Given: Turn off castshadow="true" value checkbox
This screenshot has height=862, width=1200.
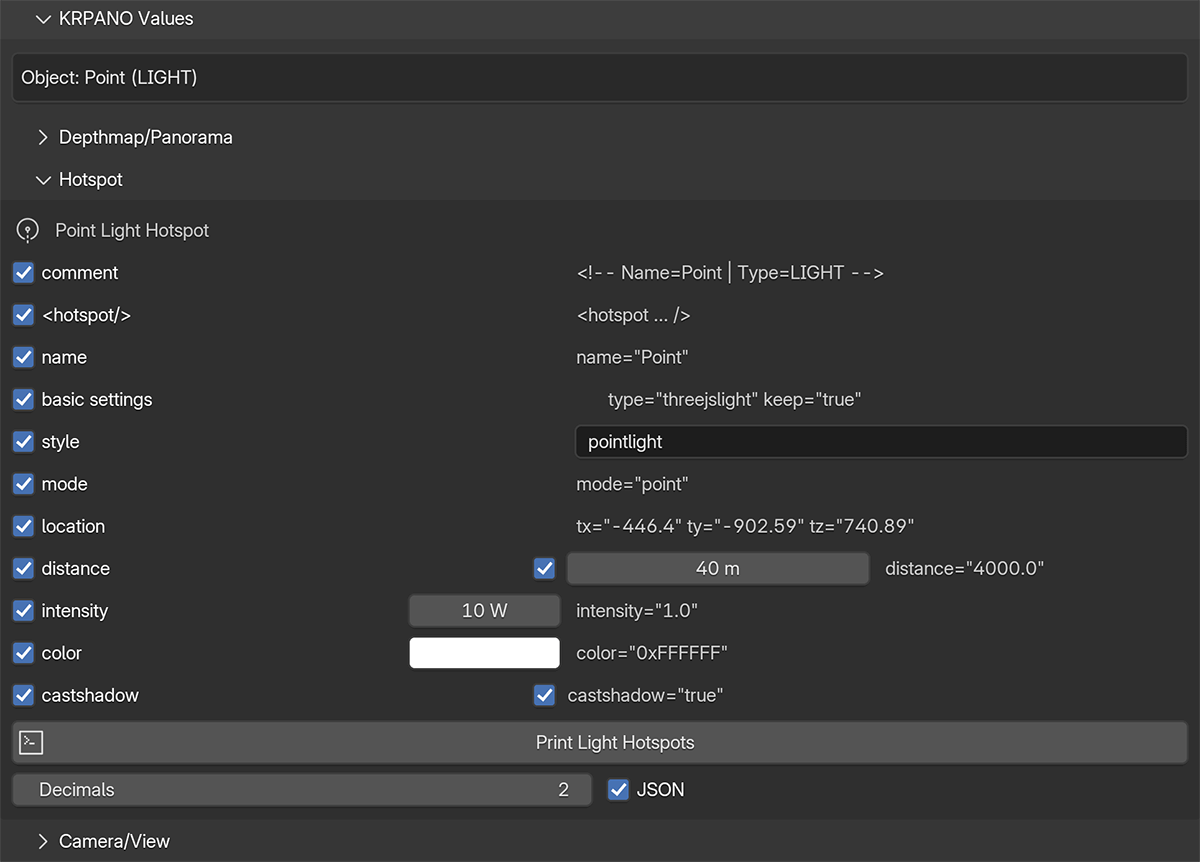Looking at the screenshot, I should click(545, 695).
